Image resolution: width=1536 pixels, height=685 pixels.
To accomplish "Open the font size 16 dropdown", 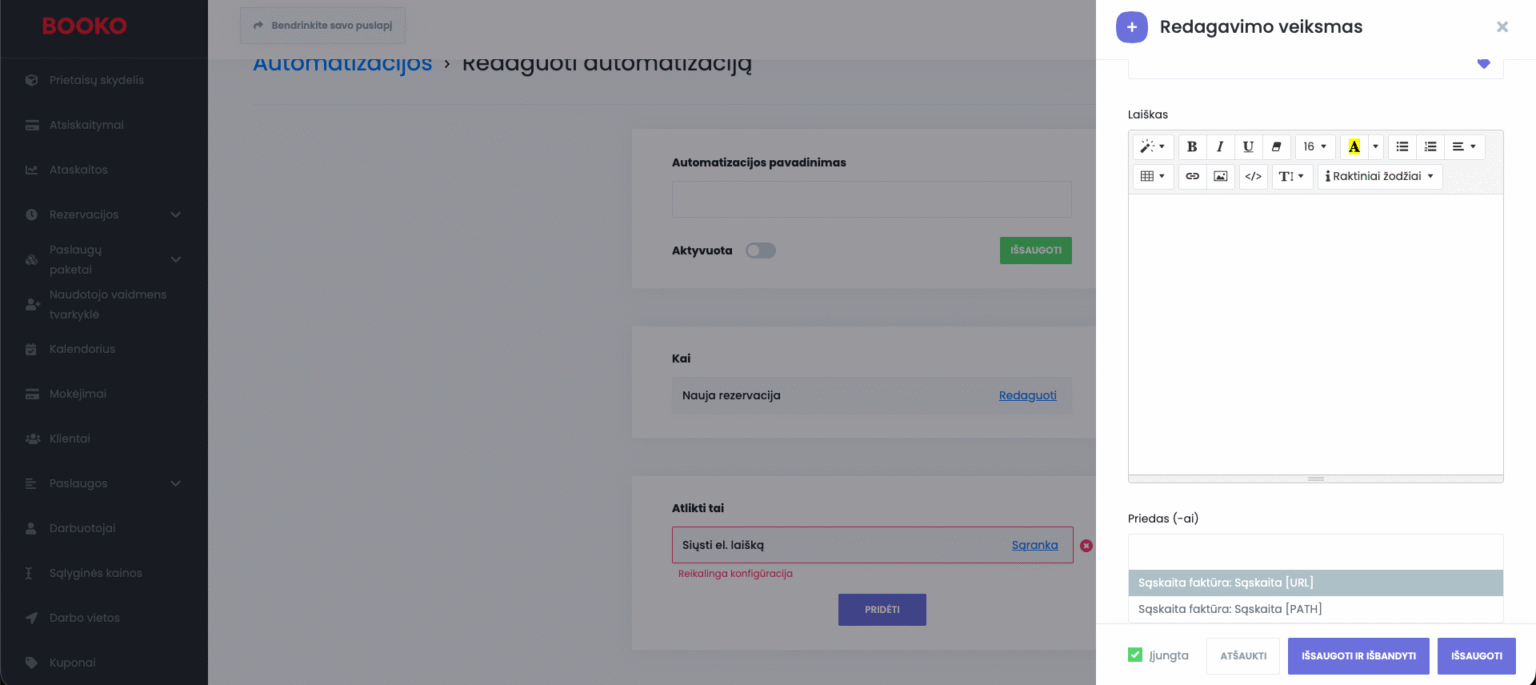I will [1315, 147].
